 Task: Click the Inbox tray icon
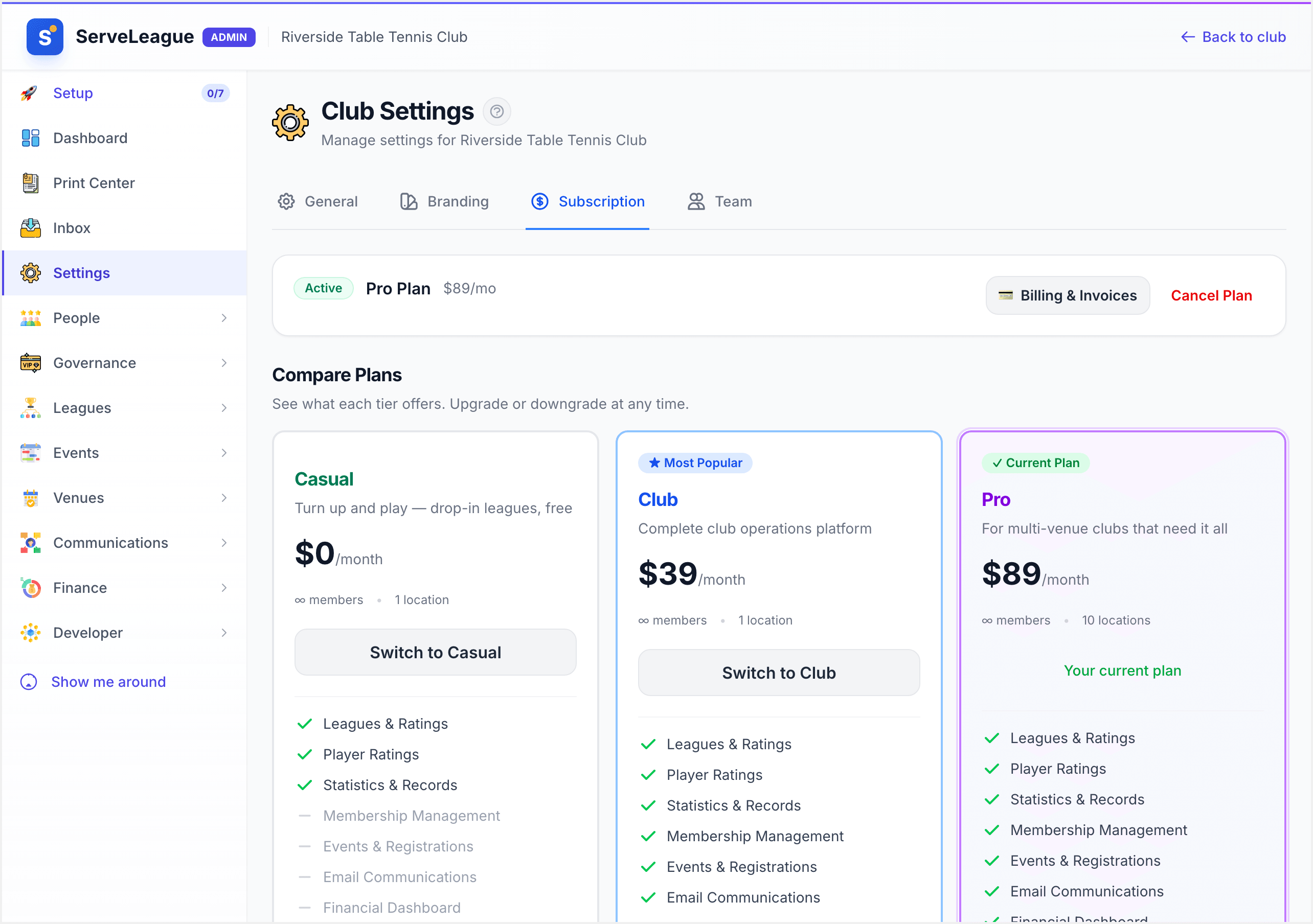point(30,227)
